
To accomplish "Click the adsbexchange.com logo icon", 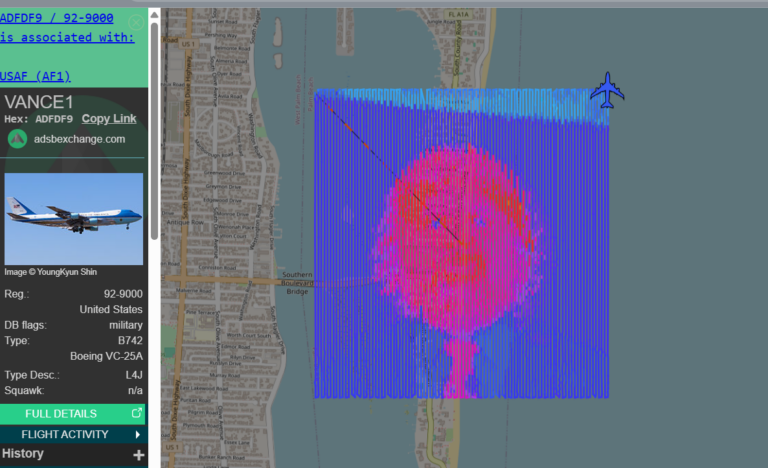I will (x=17, y=139).
